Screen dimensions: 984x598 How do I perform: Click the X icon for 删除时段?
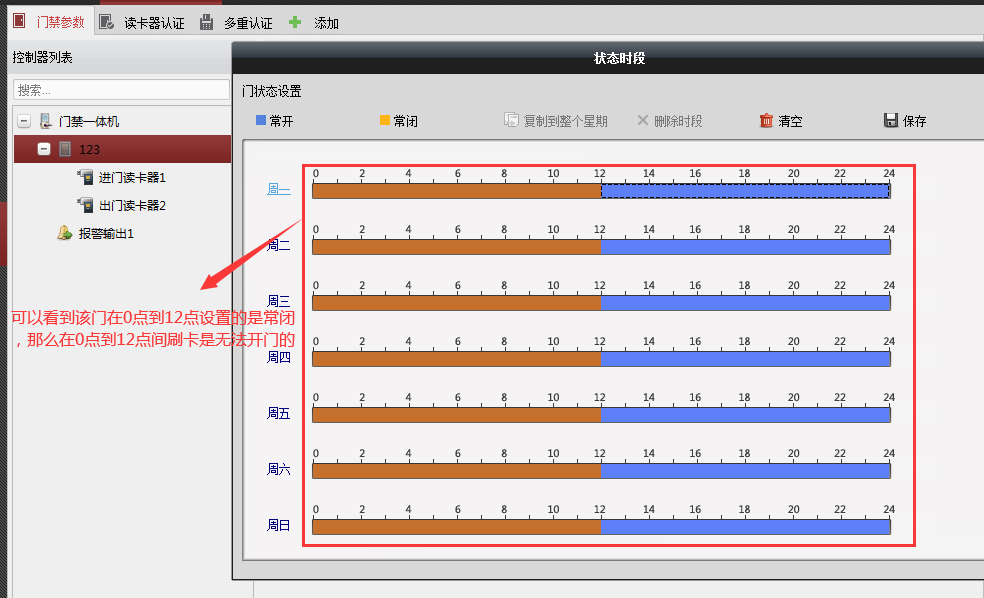643,121
